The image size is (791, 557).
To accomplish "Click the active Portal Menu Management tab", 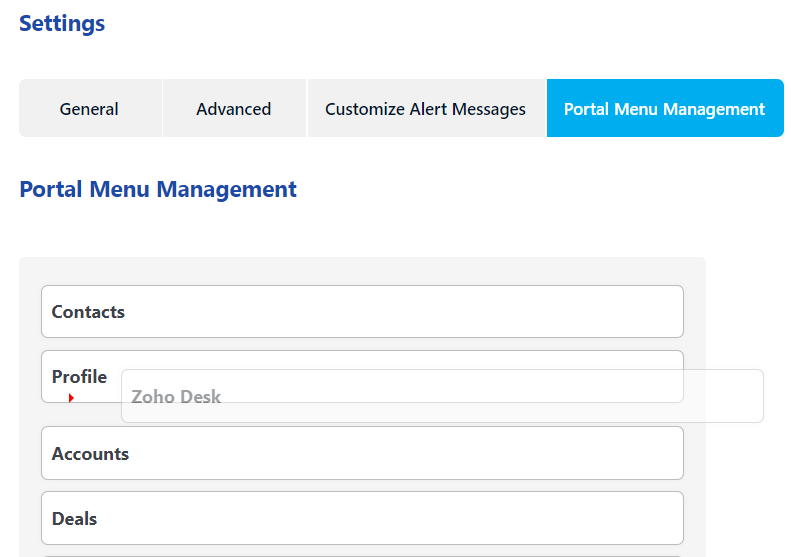I will pos(665,108).
